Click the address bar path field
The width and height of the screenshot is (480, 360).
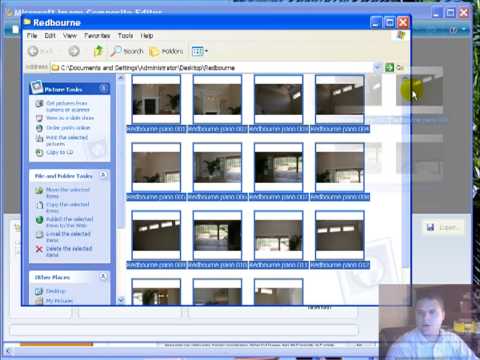(x=213, y=68)
